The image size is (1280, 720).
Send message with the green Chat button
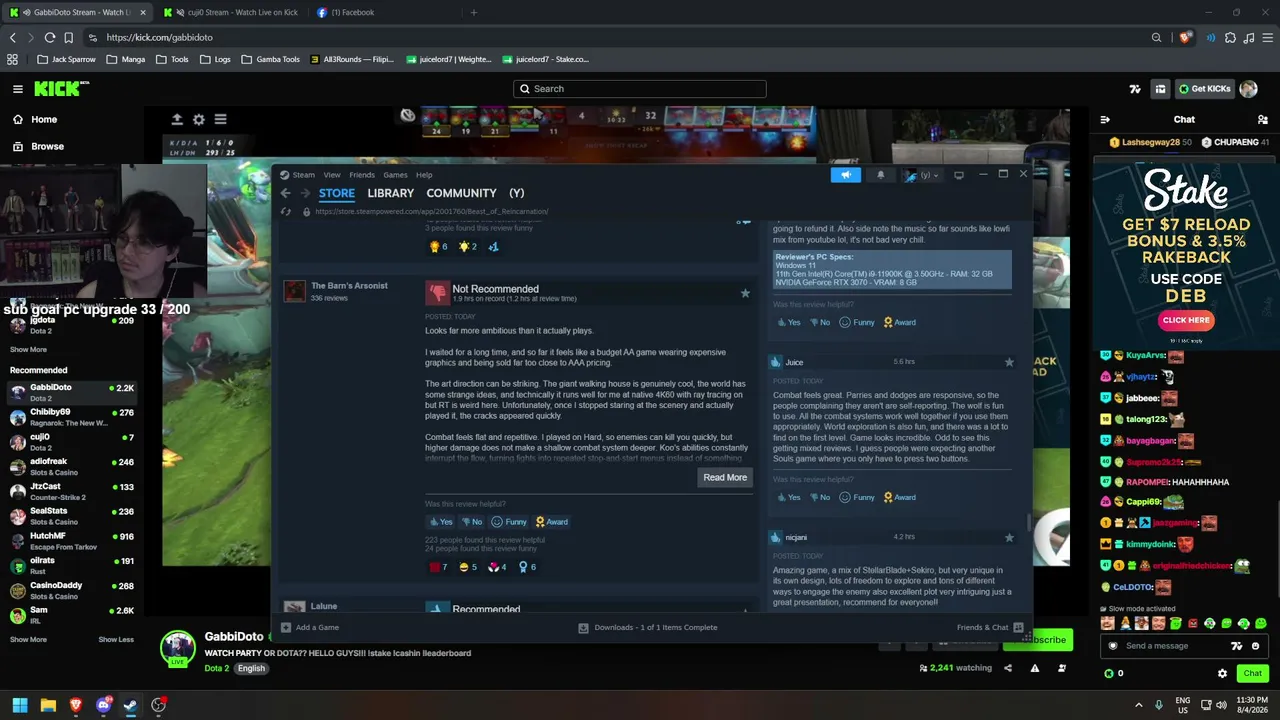click(x=1252, y=674)
